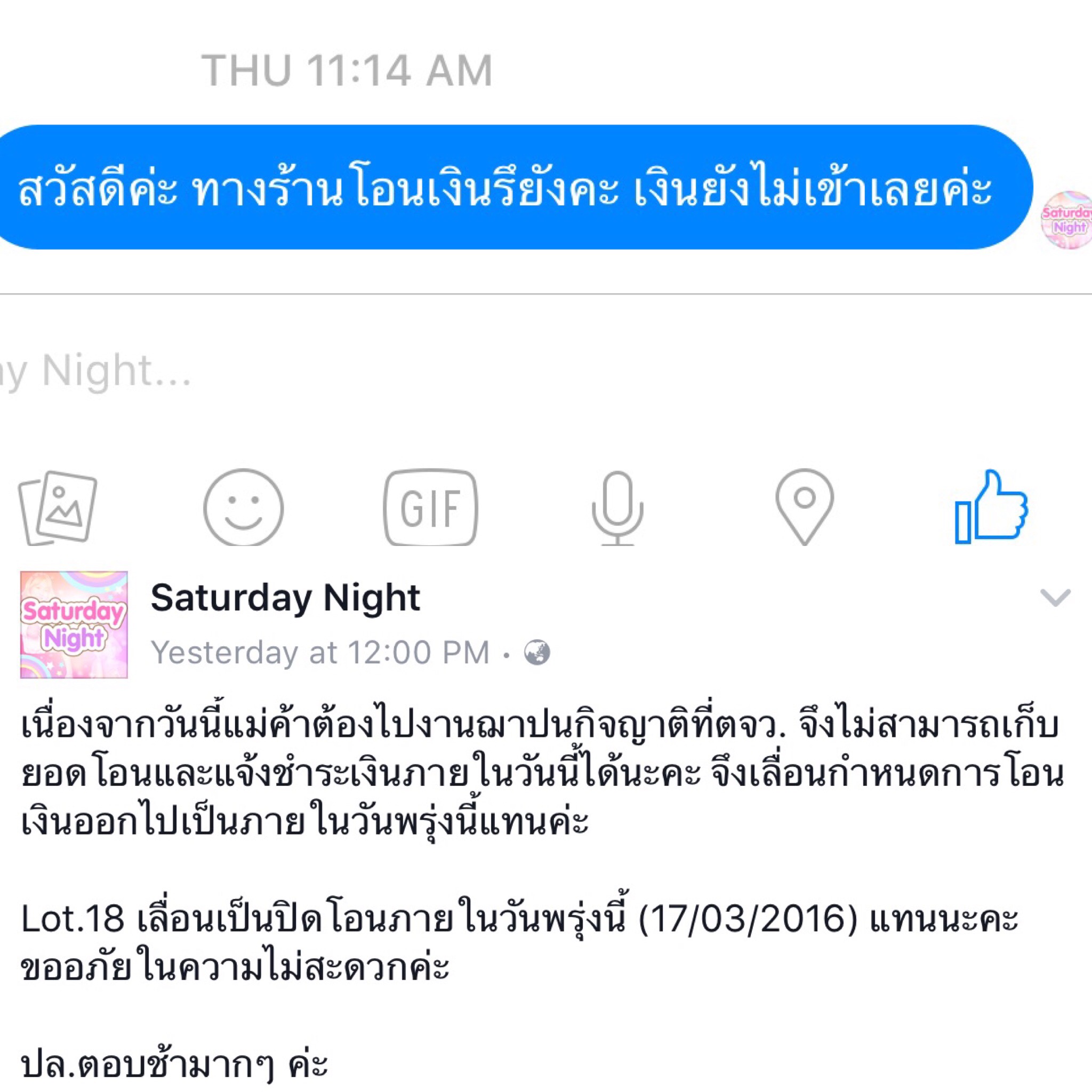Focus the message input field
The image size is (1092, 1092).
tap(546, 371)
